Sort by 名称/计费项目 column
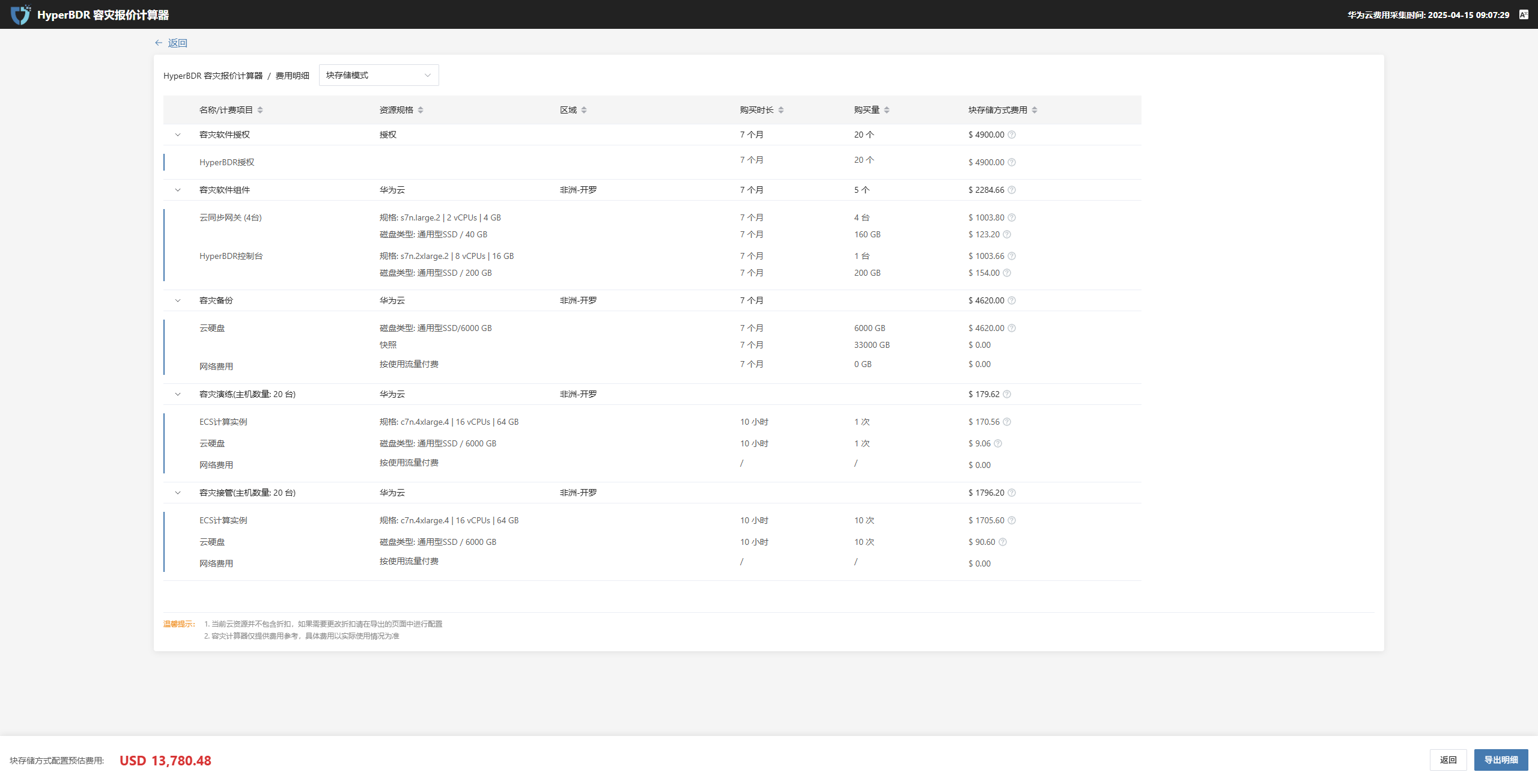The height and width of the screenshot is (784, 1538). click(260, 110)
